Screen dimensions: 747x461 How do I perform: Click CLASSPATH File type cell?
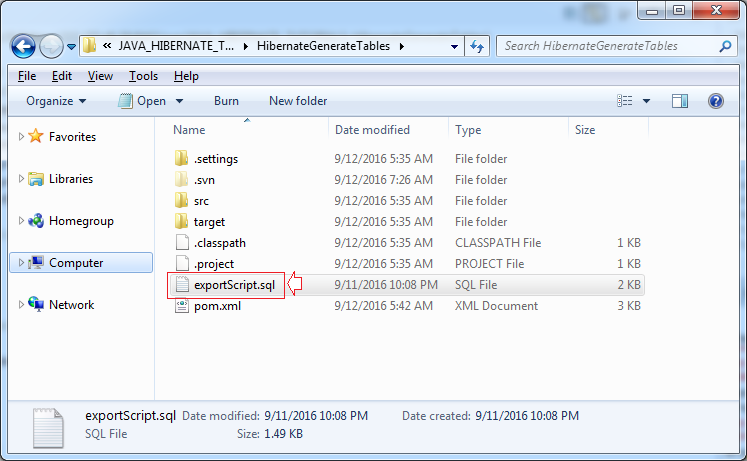[x=498, y=243]
